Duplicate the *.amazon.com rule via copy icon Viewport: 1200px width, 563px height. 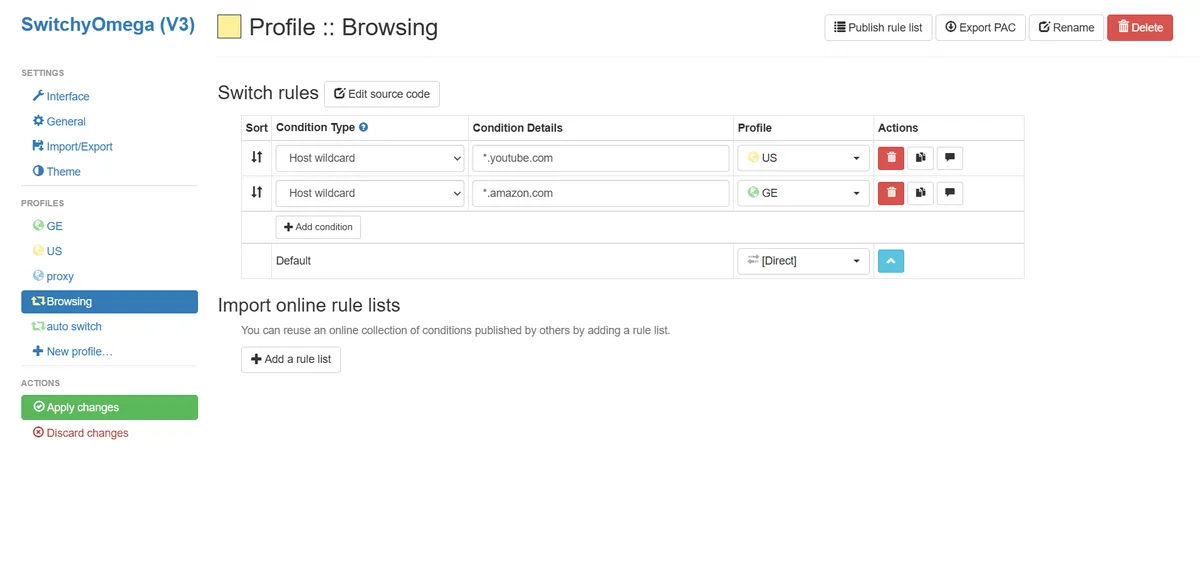pos(920,193)
